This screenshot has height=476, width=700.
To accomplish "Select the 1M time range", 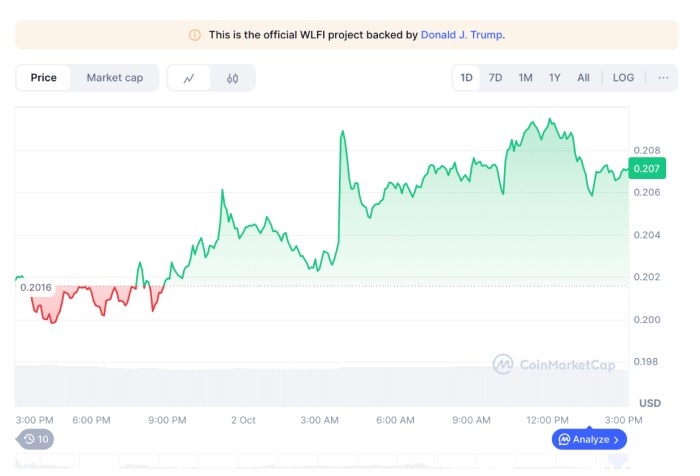I will pyautogui.click(x=525, y=77).
